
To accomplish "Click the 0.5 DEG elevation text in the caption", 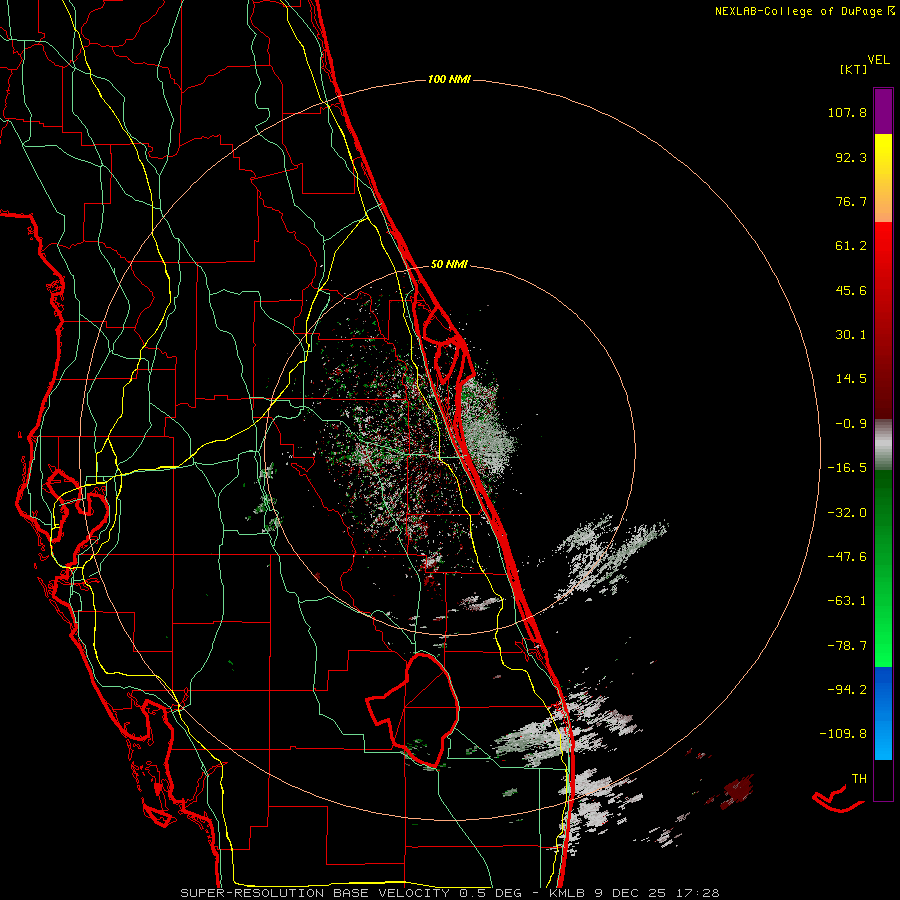I will (490, 893).
